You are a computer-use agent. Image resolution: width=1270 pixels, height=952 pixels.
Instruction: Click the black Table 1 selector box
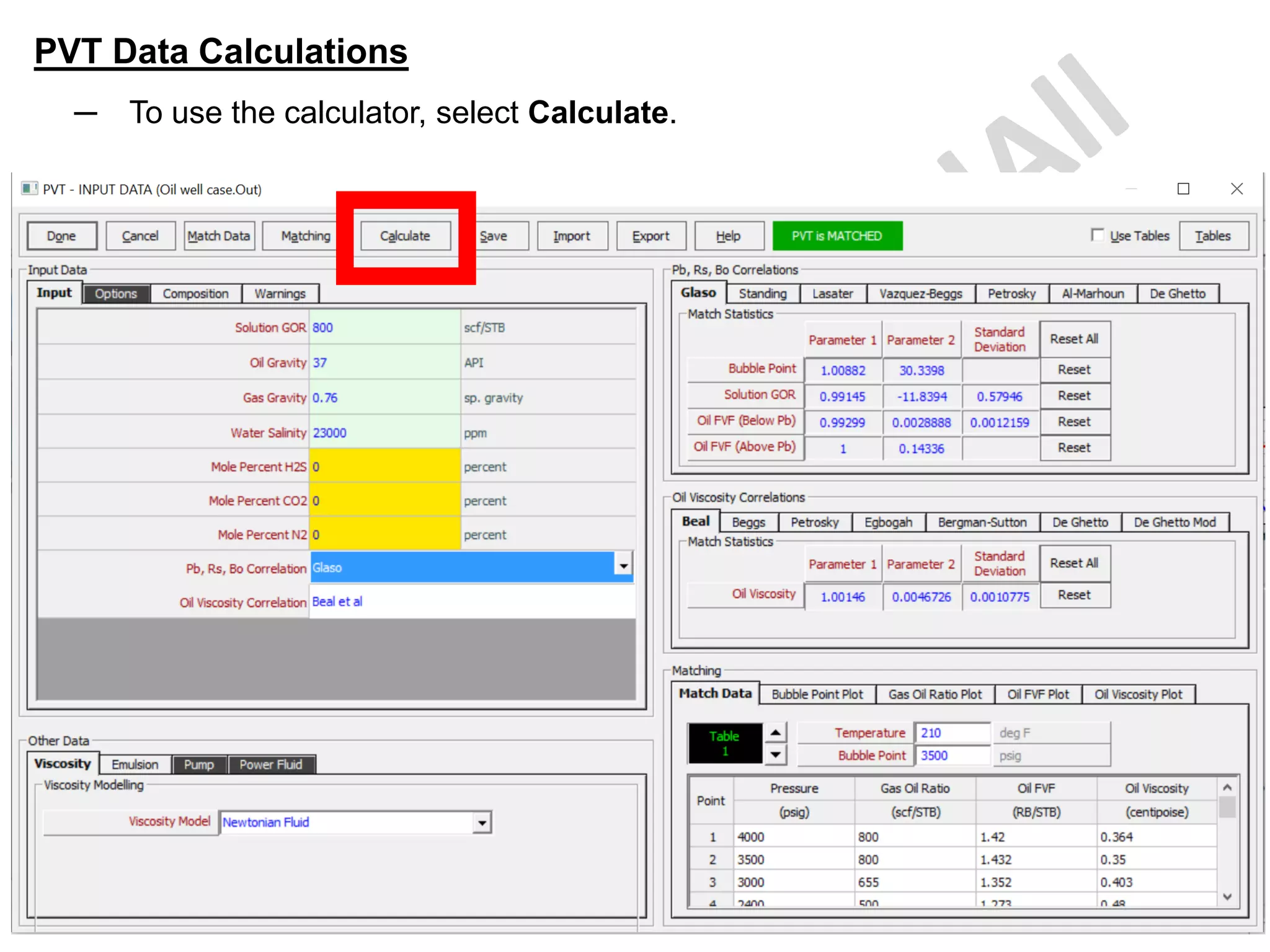pos(724,743)
